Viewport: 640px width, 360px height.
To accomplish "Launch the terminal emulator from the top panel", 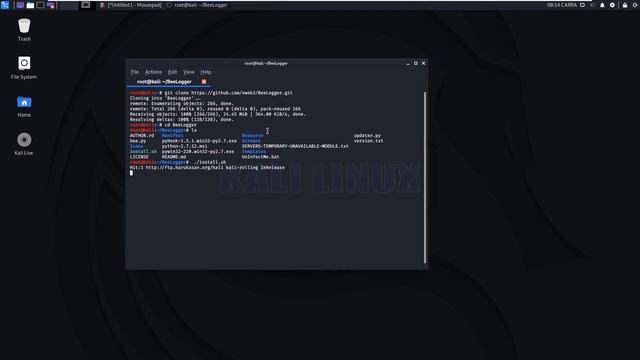I will 40,5.
